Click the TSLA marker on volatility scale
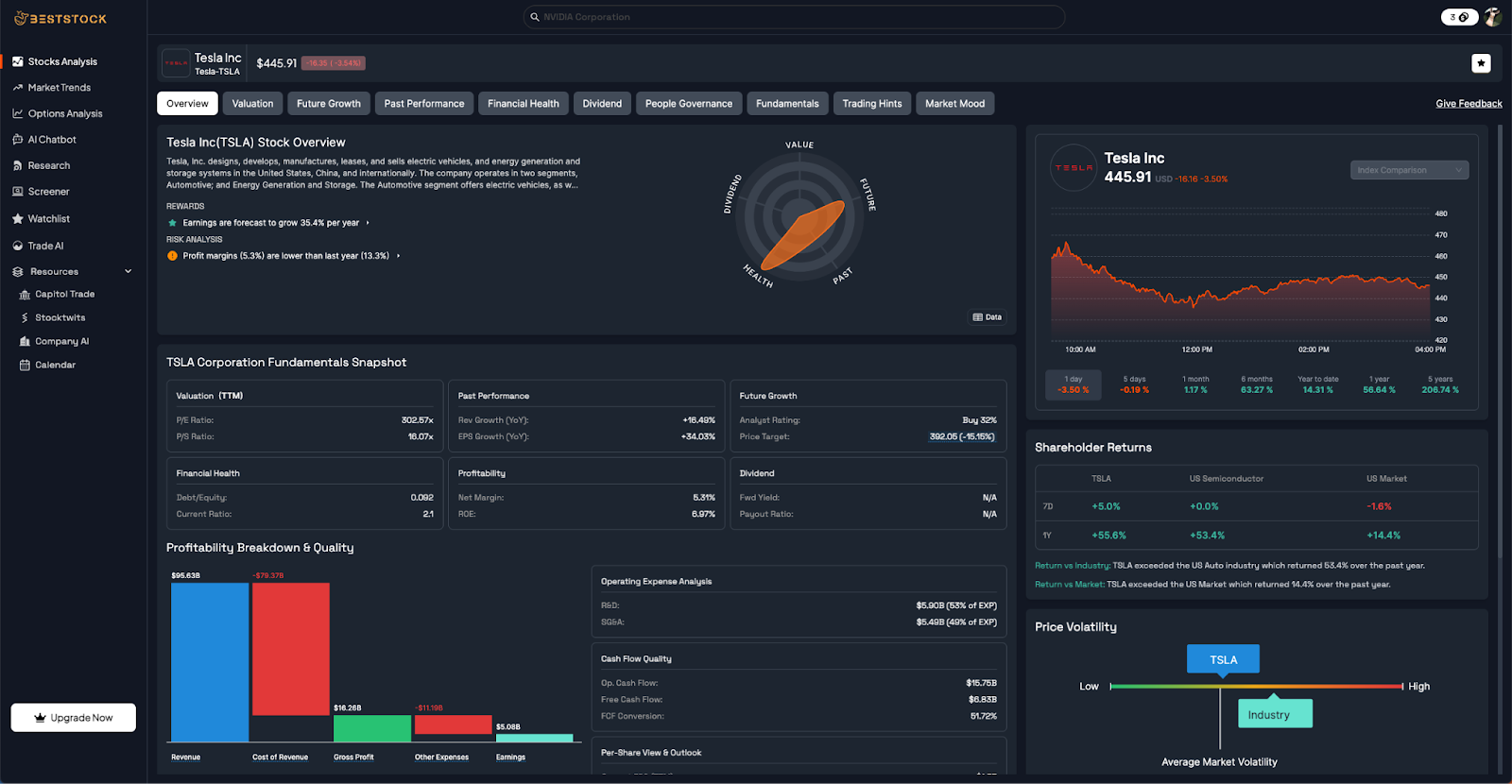The image size is (1512, 784). tap(1223, 659)
